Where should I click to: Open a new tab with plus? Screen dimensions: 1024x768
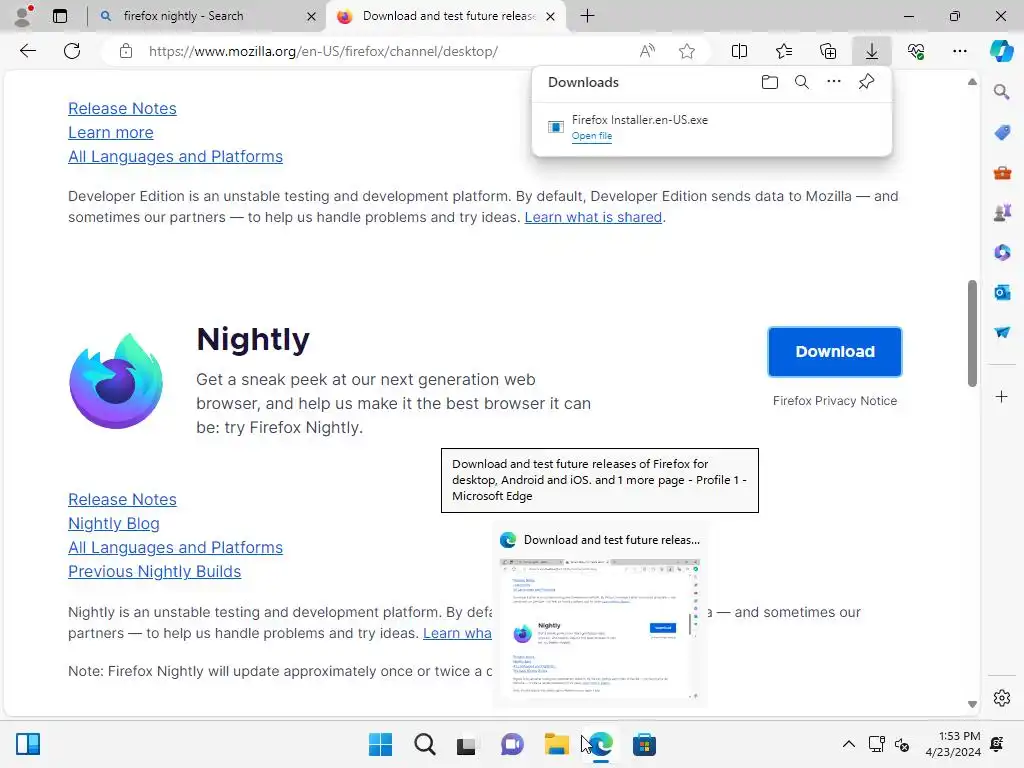coord(587,16)
